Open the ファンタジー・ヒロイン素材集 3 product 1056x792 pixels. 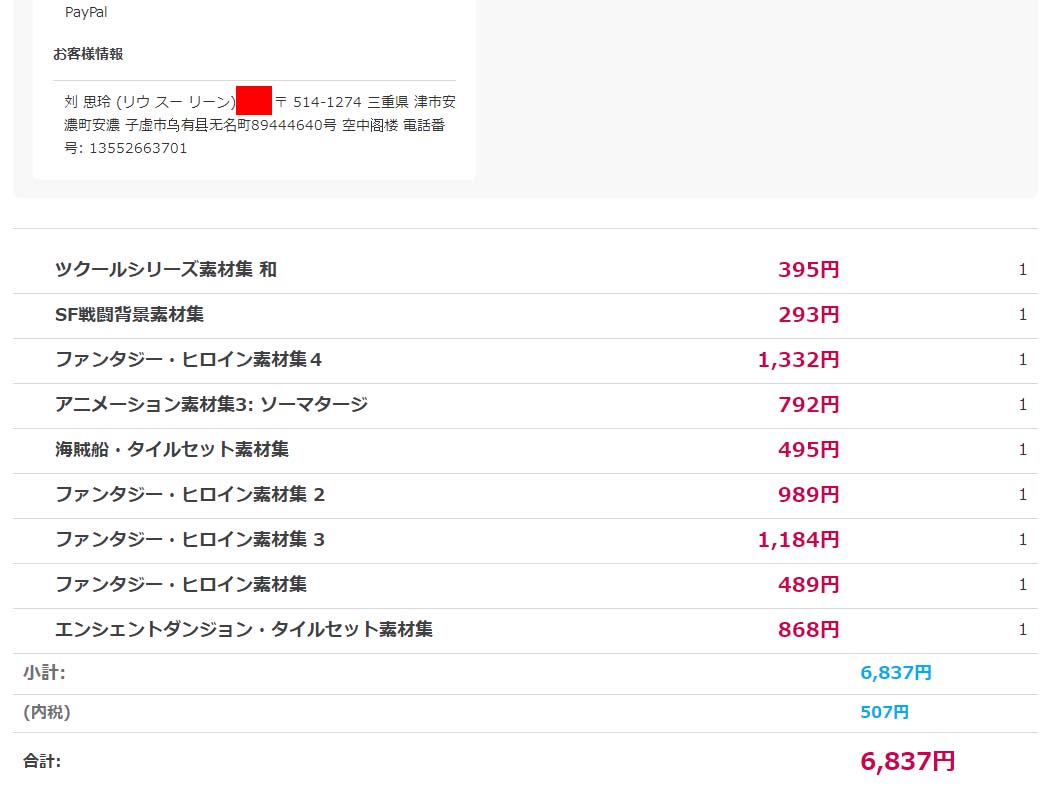(x=190, y=540)
